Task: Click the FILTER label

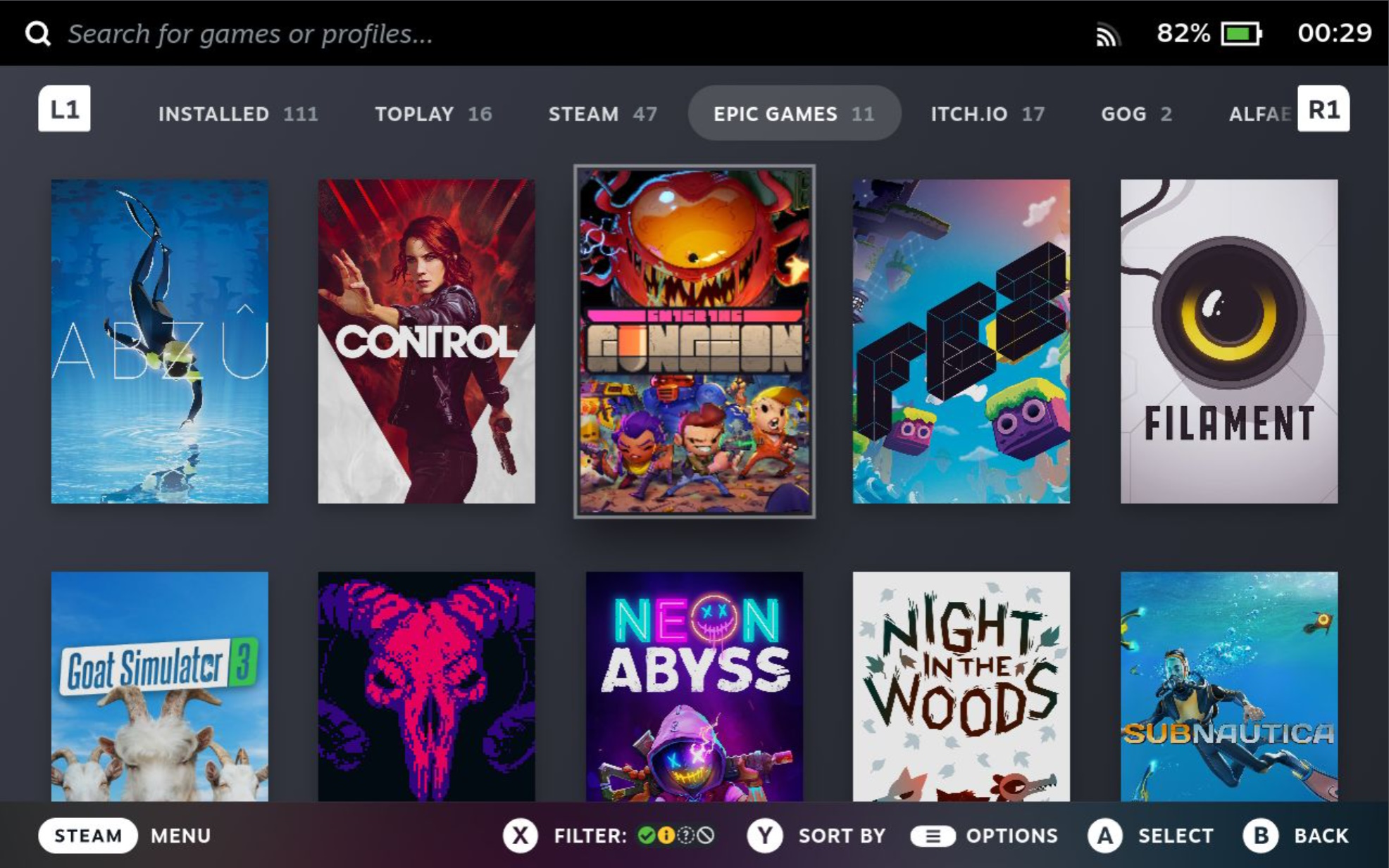Action: click(x=590, y=836)
